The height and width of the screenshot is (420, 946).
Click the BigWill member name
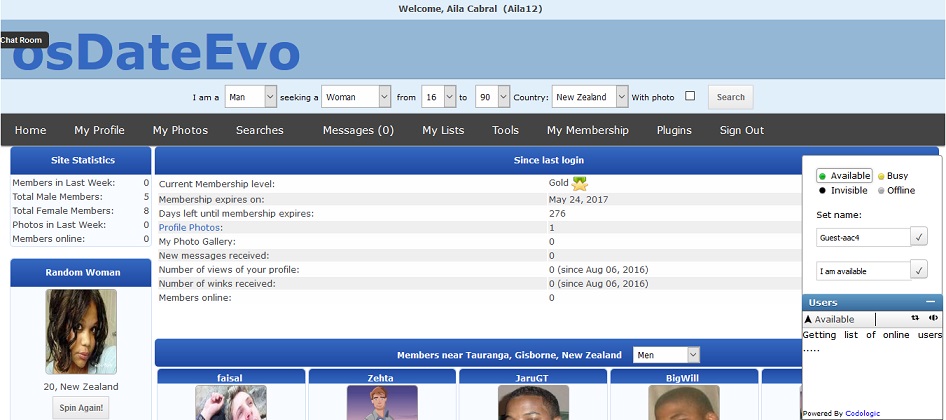click(x=683, y=378)
